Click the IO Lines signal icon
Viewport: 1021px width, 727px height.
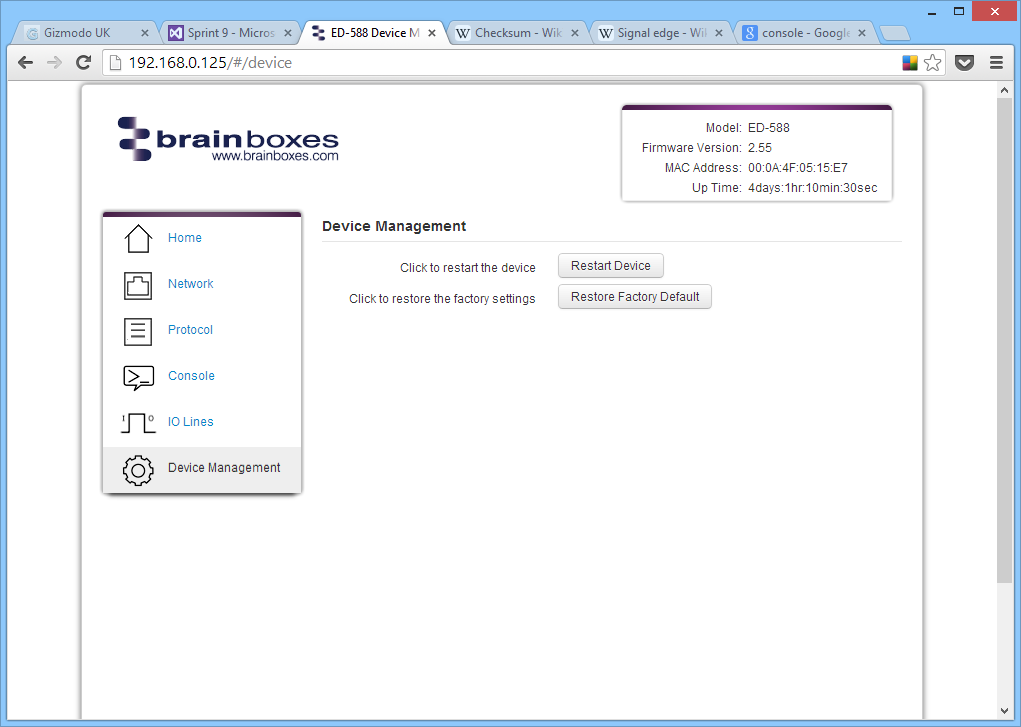[137, 422]
